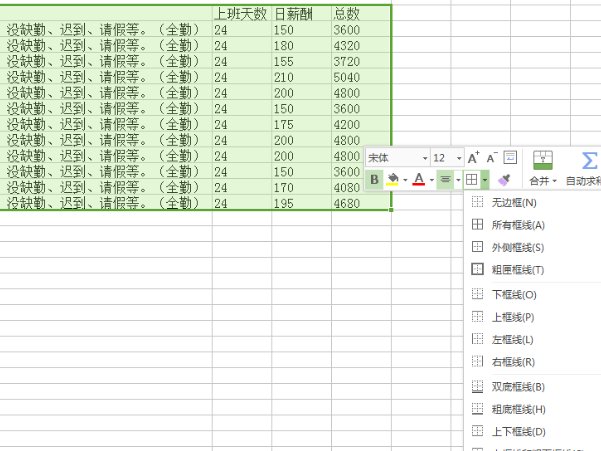Click the selection fill handle at corner
601x451 pixels.
[391, 210]
